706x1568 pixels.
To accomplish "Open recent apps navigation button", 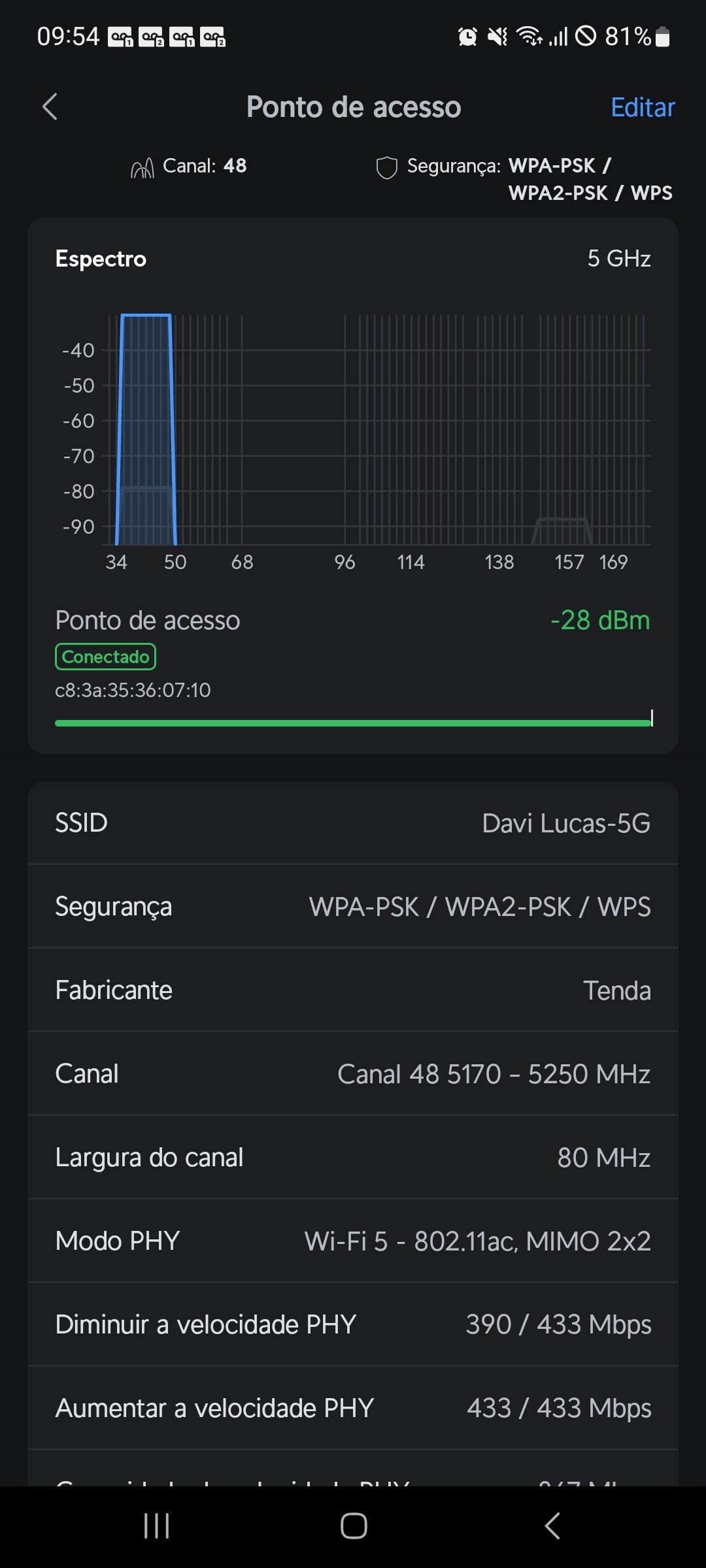I will coord(157,1526).
